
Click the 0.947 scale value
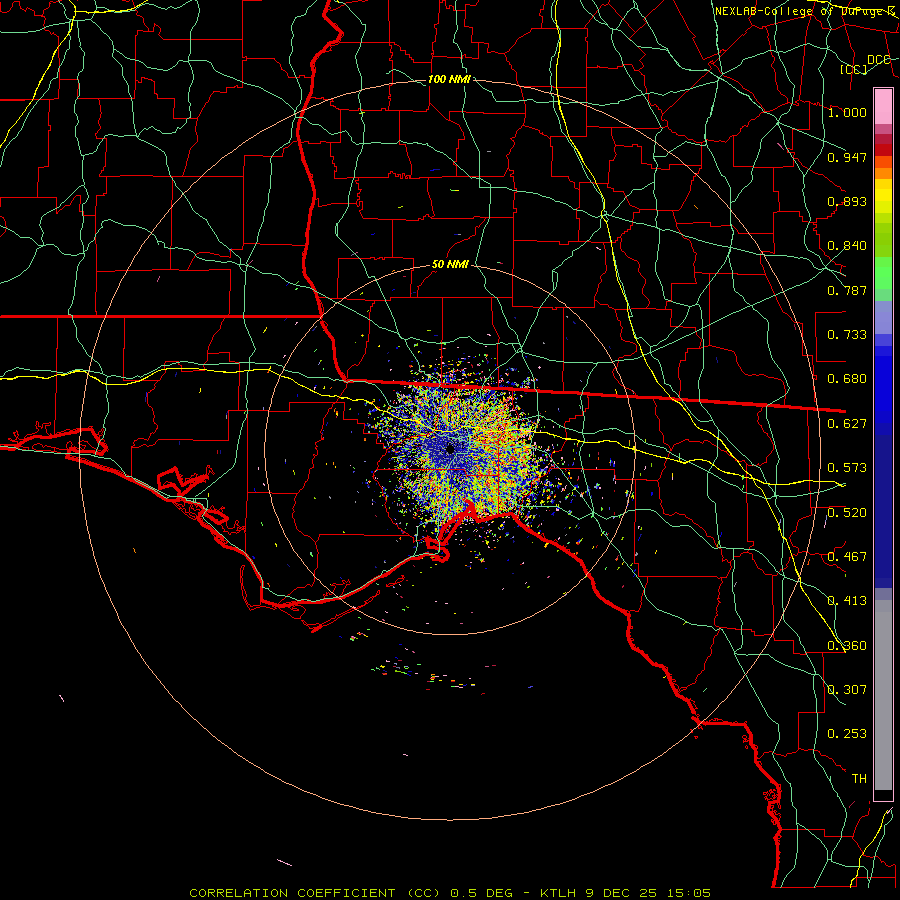pyautogui.click(x=847, y=157)
